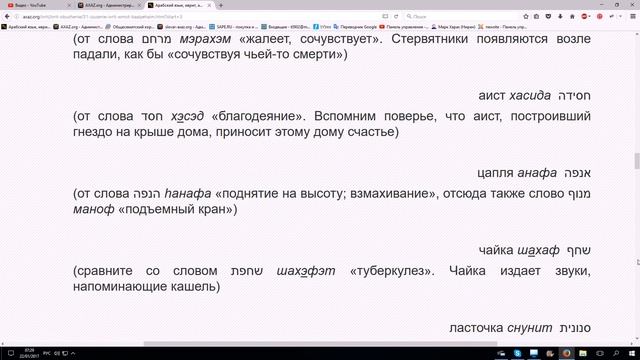Click the word цапля
The image size is (640, 360).
(495, 173)
